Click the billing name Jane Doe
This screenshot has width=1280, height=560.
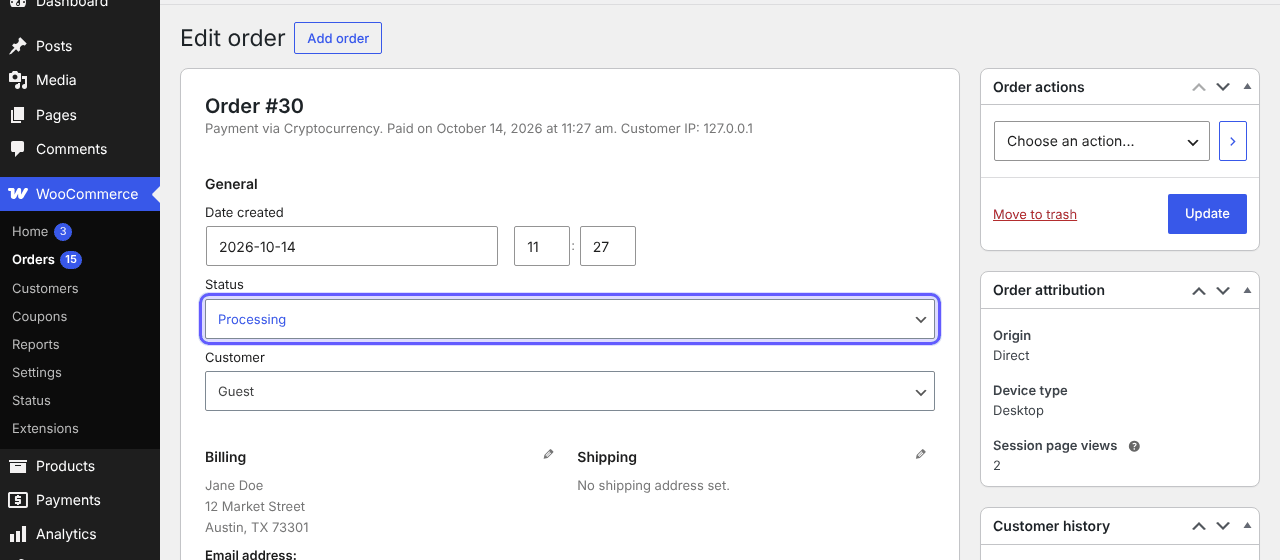(234, 485)
